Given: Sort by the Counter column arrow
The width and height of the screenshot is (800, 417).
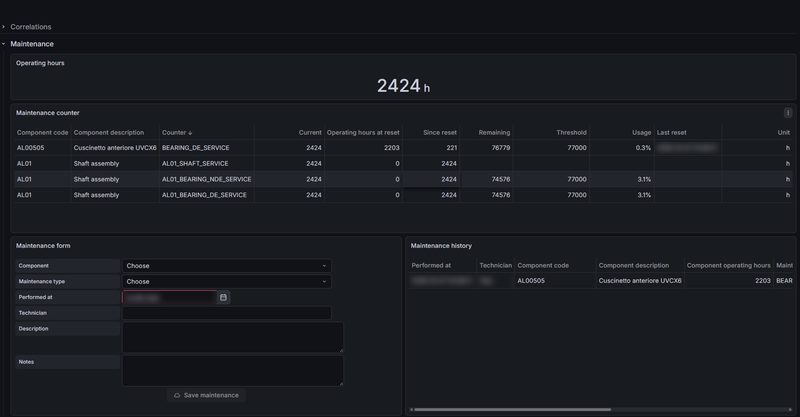Looking at the screenshot, I should (190, 133).
